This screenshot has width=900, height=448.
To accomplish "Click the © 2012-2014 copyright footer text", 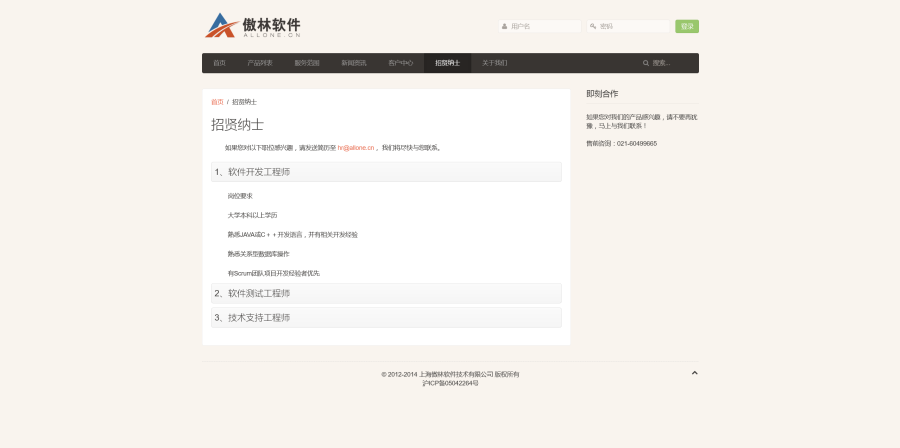I will coord(451,375).
